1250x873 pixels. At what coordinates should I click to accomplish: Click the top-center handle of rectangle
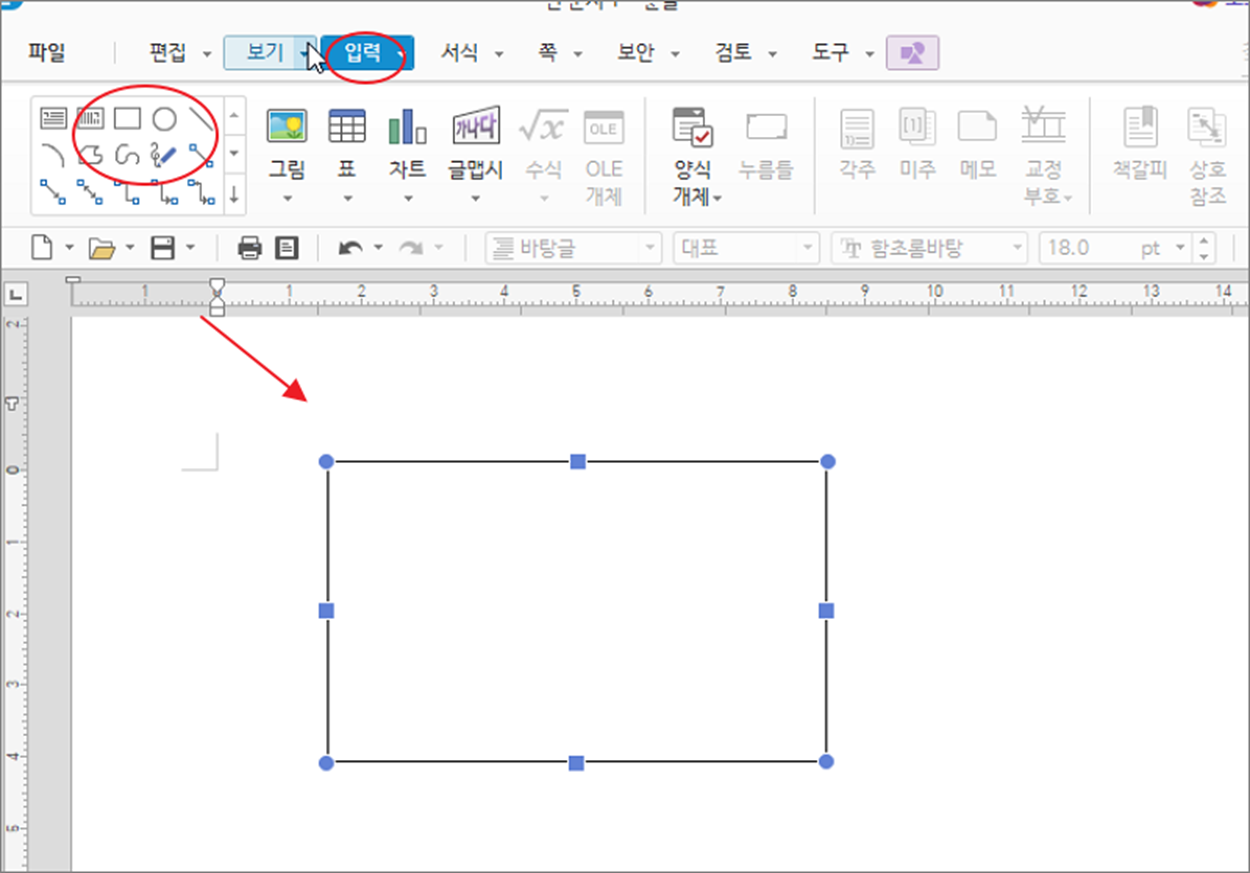[578, 461]
